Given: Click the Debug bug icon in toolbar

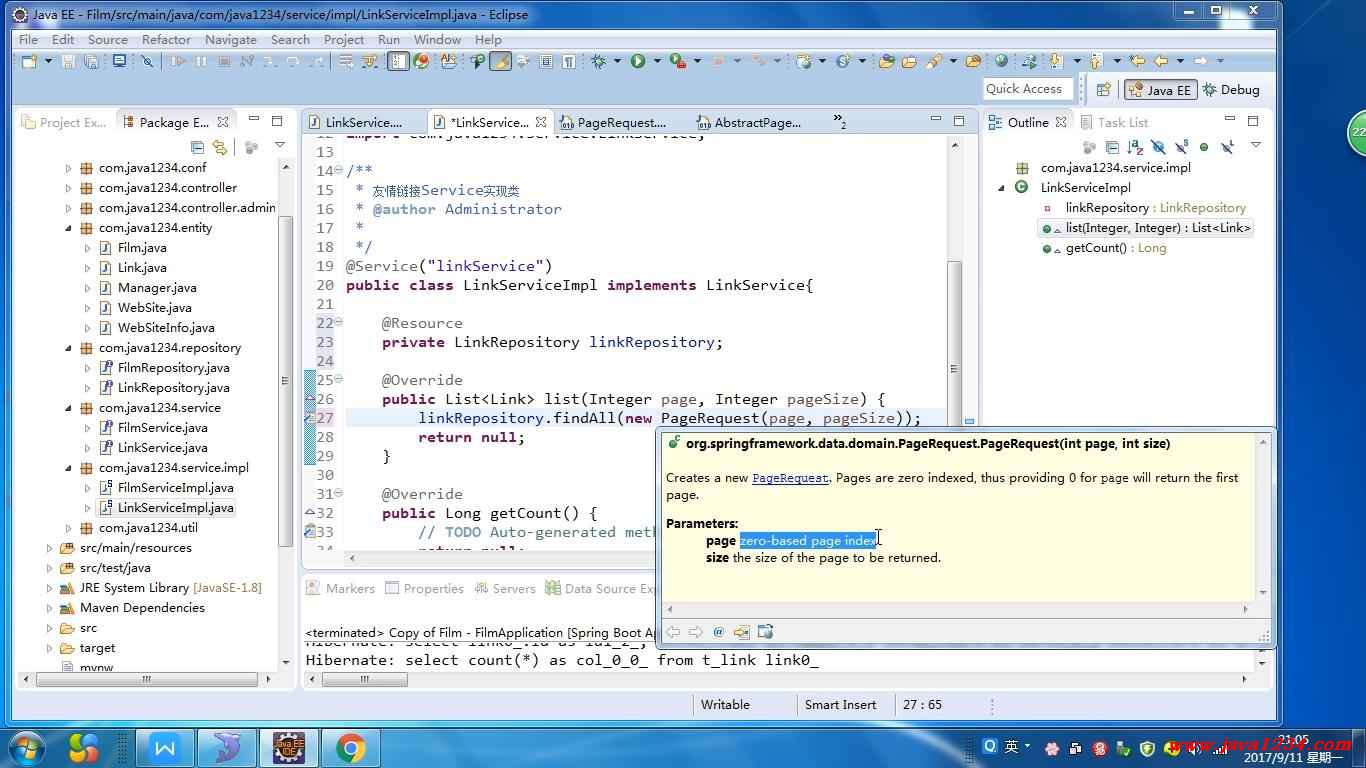Looking at the screenshot, I should click(x=599, y=62).
